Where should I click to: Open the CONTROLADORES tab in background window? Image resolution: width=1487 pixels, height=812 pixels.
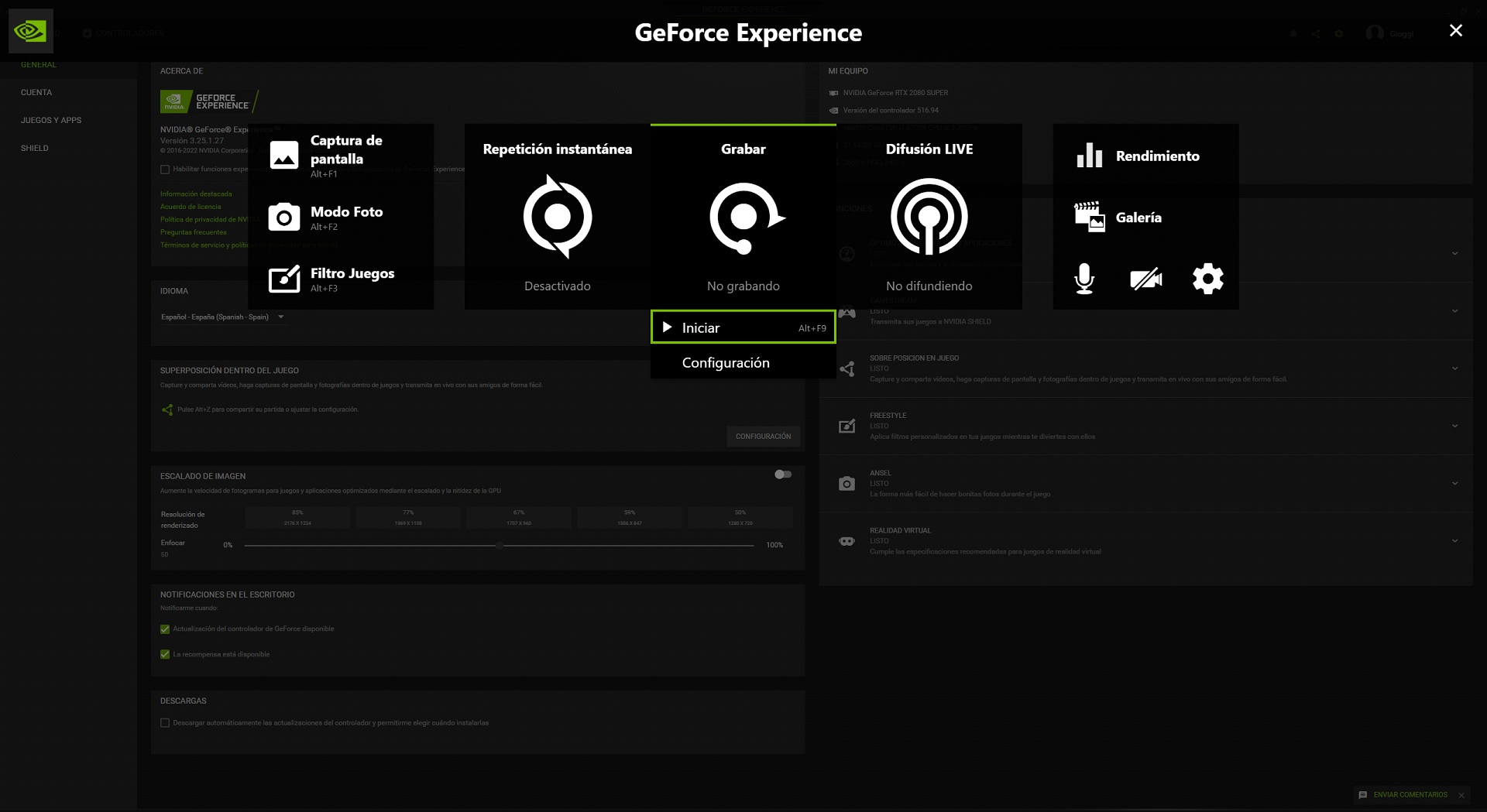pyautogui.click(x=124, y=33)
